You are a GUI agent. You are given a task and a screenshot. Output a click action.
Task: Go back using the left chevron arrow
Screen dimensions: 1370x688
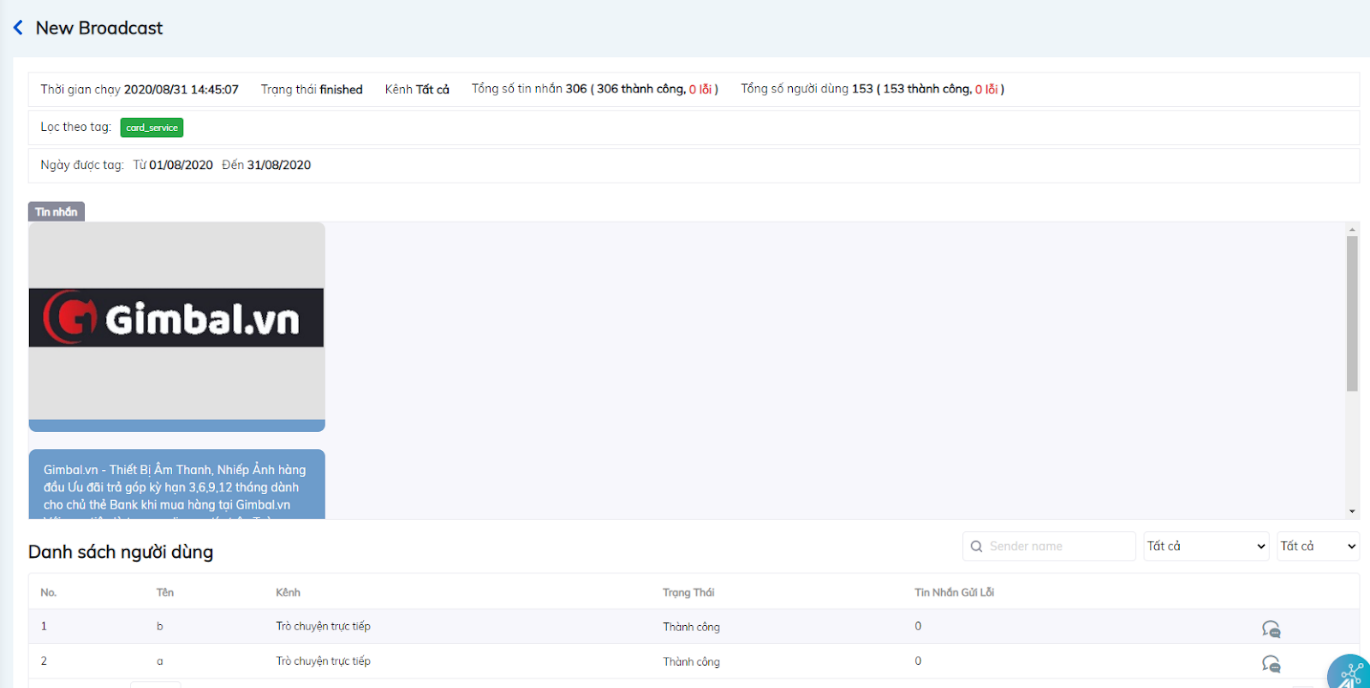pyautogui.click(x=17, y=28)
